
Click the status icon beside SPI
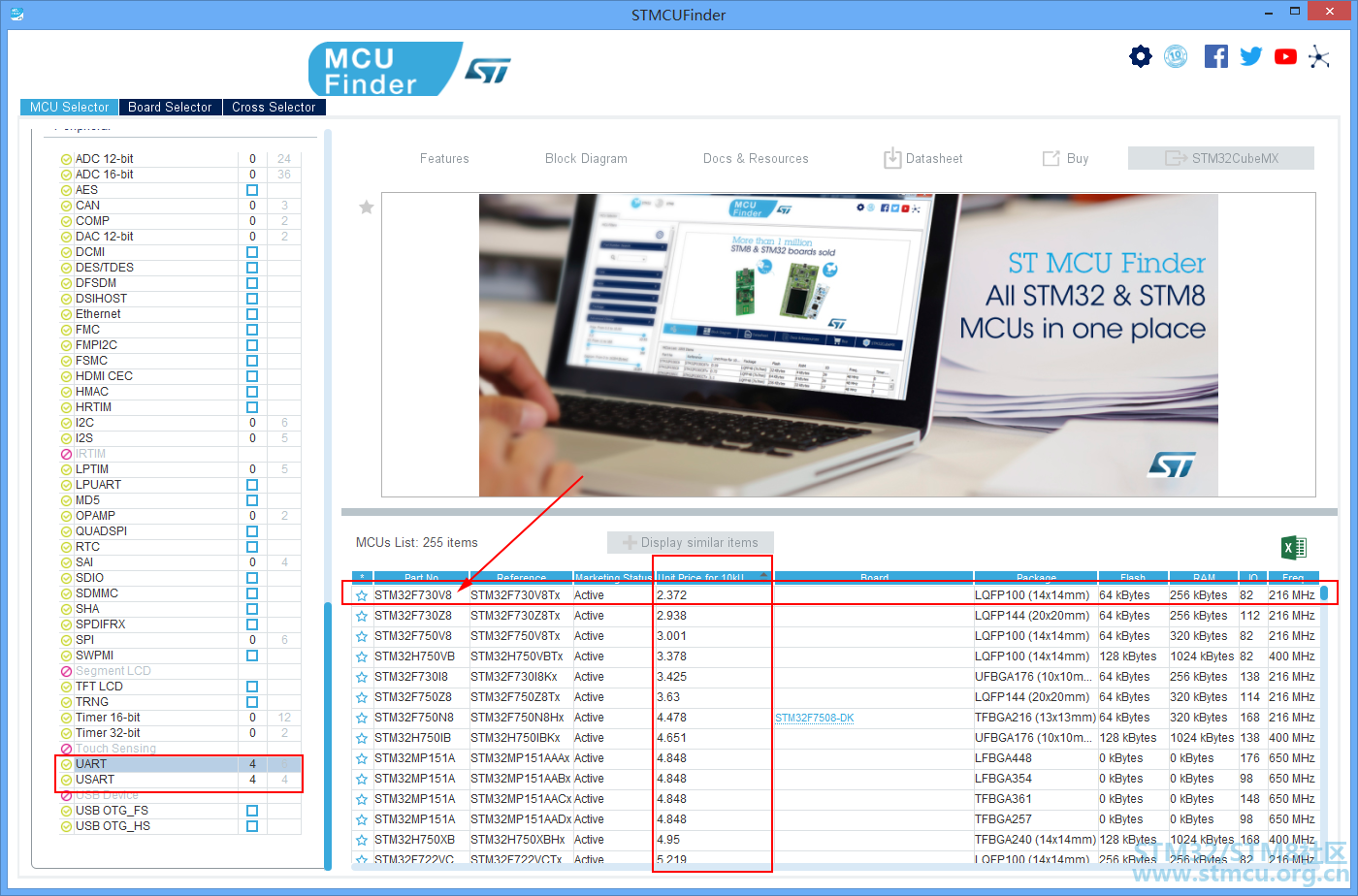click(x=67, y=640)
